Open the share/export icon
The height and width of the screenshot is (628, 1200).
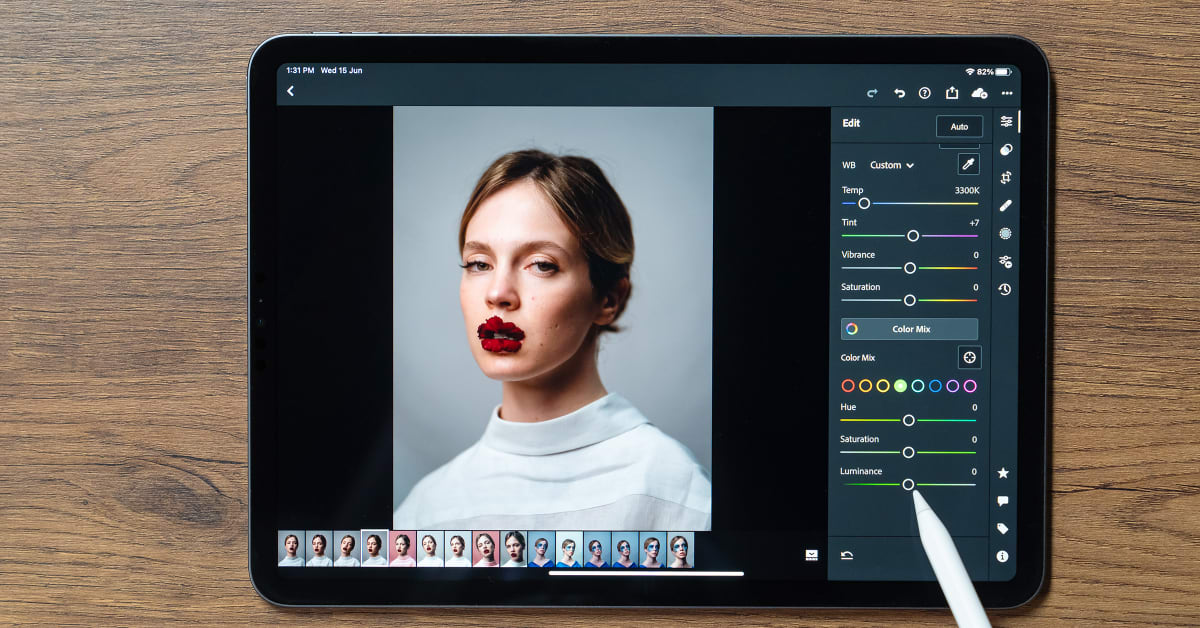pyautogui.click(x=952, y=93)
